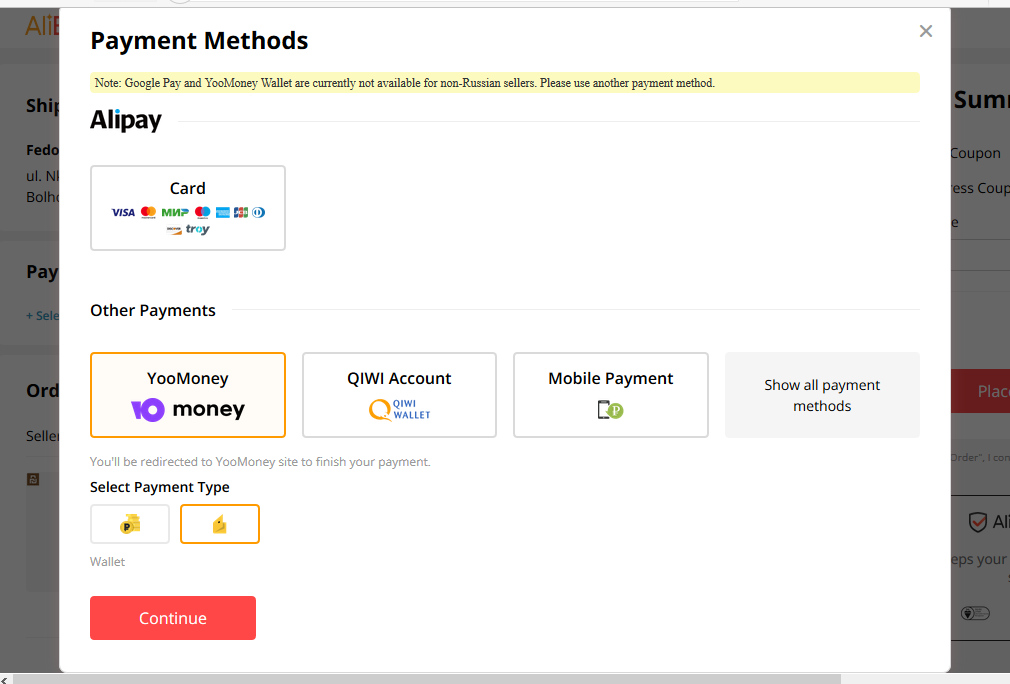
Task: Click the MIR card logo
Action: click(175, 213)
